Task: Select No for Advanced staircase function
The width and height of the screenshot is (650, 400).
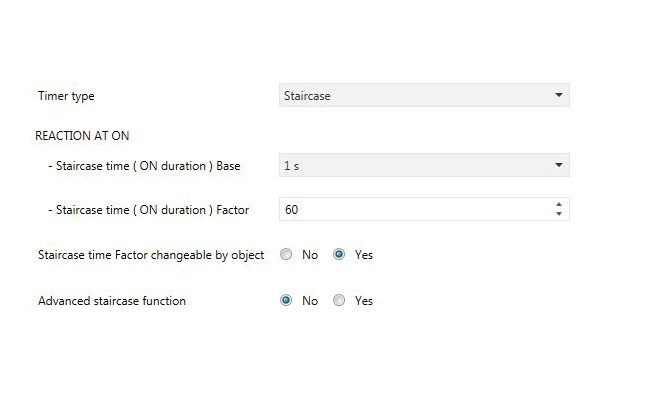Action: pyautogui.click(x=286, y=300)
